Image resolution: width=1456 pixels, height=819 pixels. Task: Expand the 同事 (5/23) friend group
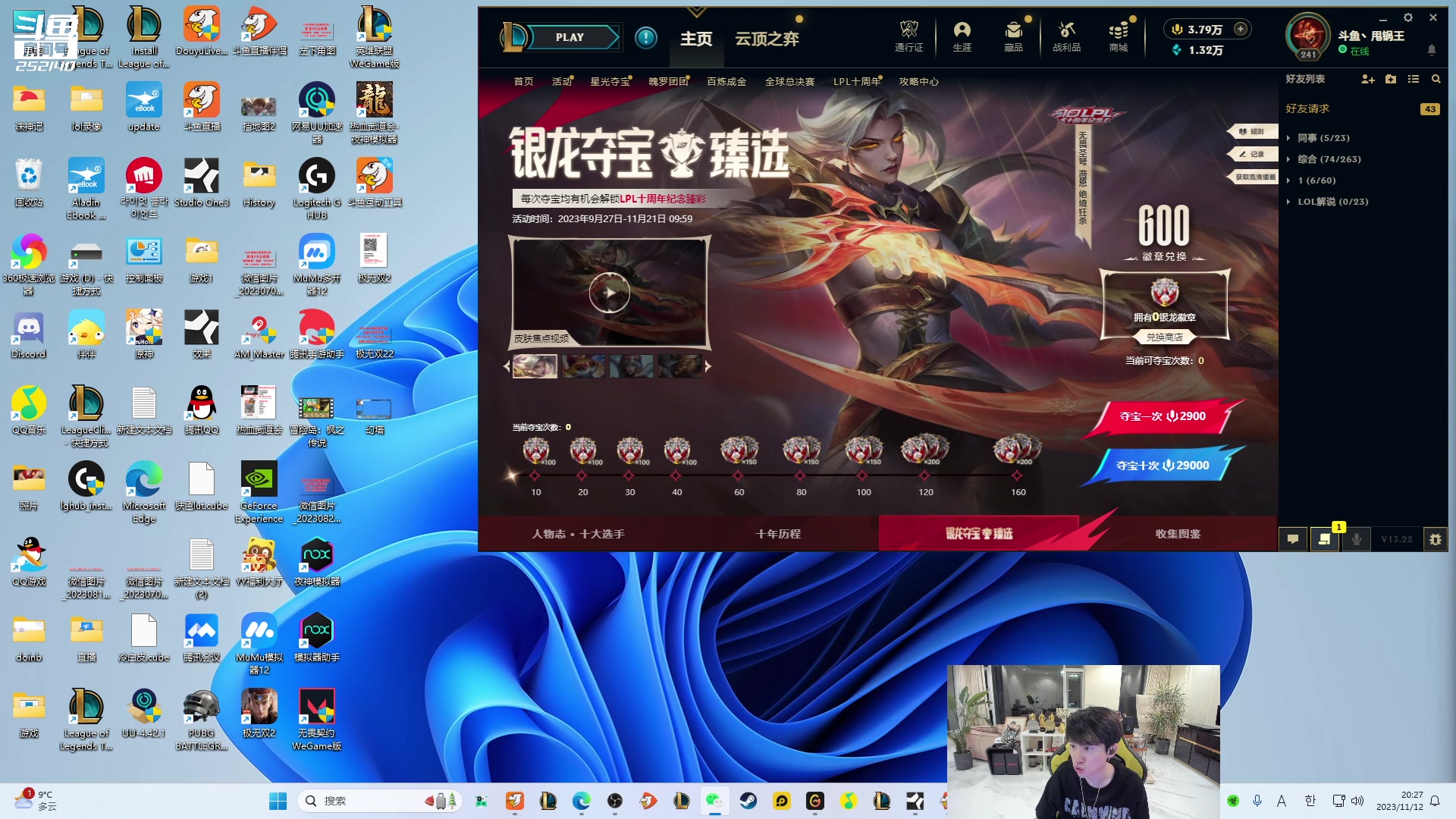[1323, 138]
